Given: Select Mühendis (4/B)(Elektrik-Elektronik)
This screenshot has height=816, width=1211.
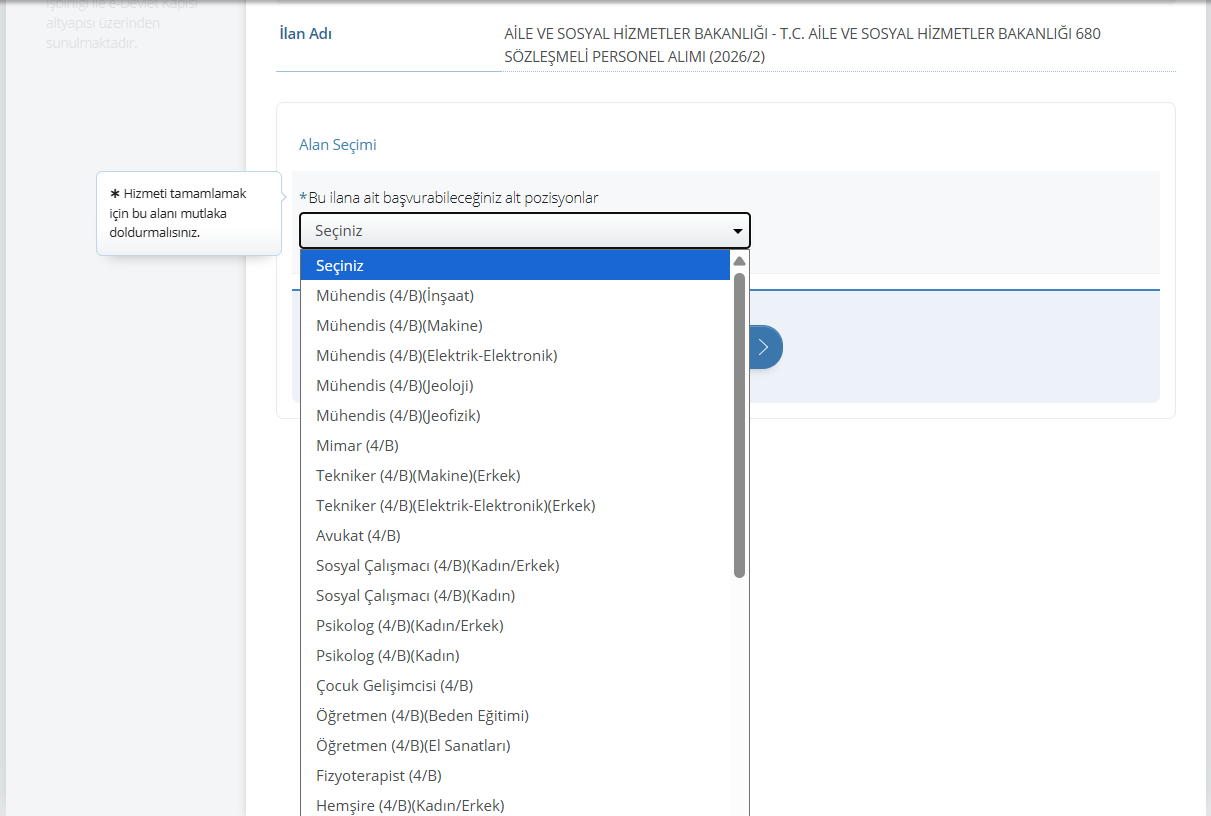Looking at the screenshot, I should coord(516,355).
